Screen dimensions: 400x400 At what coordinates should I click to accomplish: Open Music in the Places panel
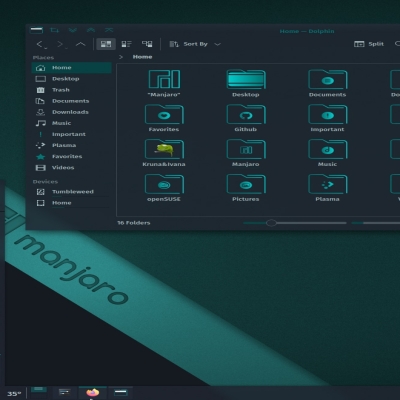(72, 123)
